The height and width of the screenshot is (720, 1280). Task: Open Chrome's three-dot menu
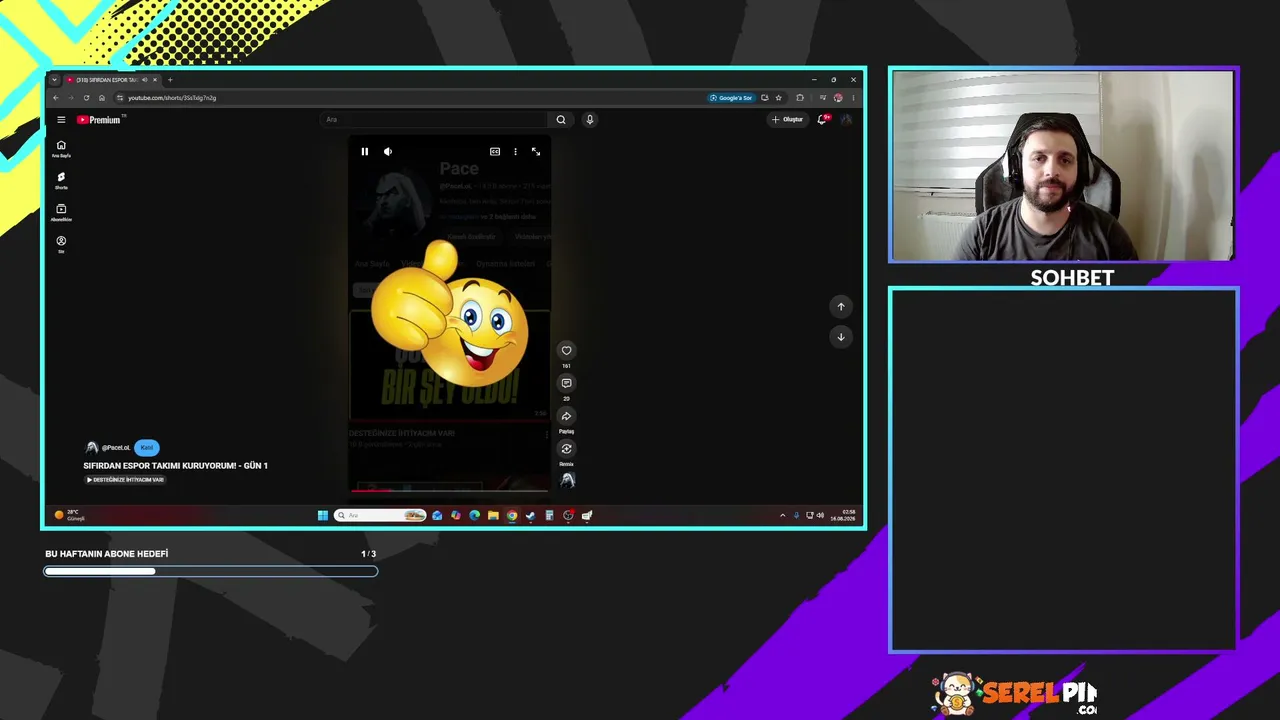[x=853, y=98]
